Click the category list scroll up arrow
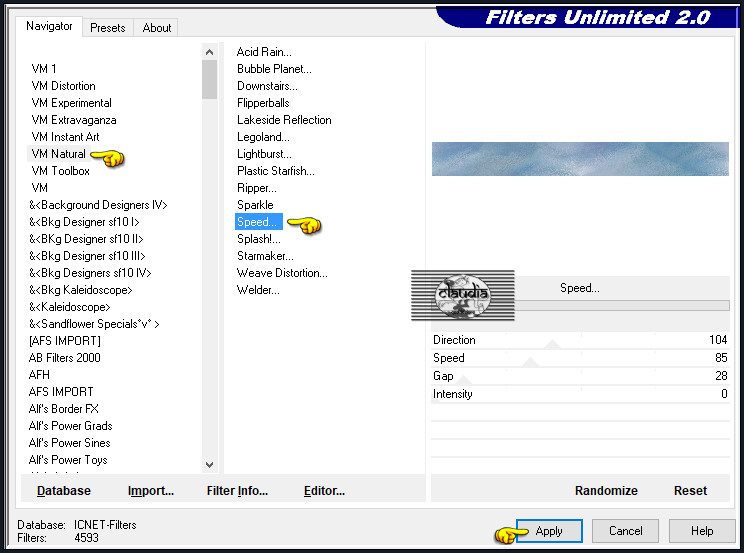 point(209,52)
